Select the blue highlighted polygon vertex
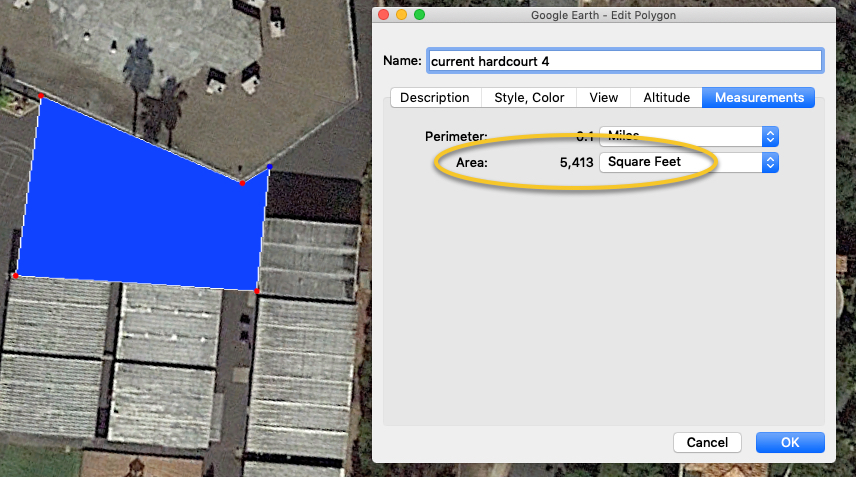 pos(270,167)
